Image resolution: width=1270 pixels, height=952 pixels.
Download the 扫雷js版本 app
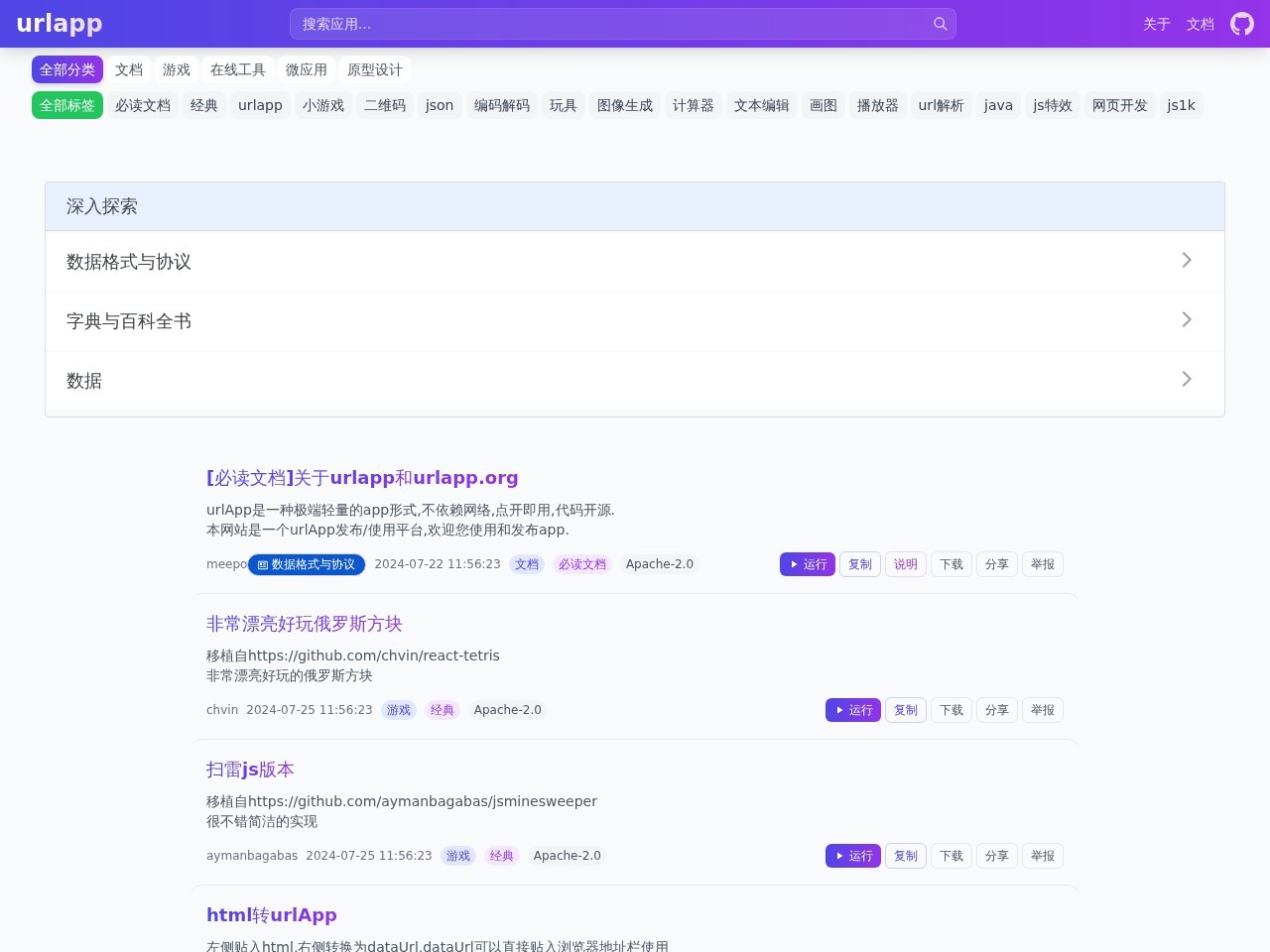952,856
